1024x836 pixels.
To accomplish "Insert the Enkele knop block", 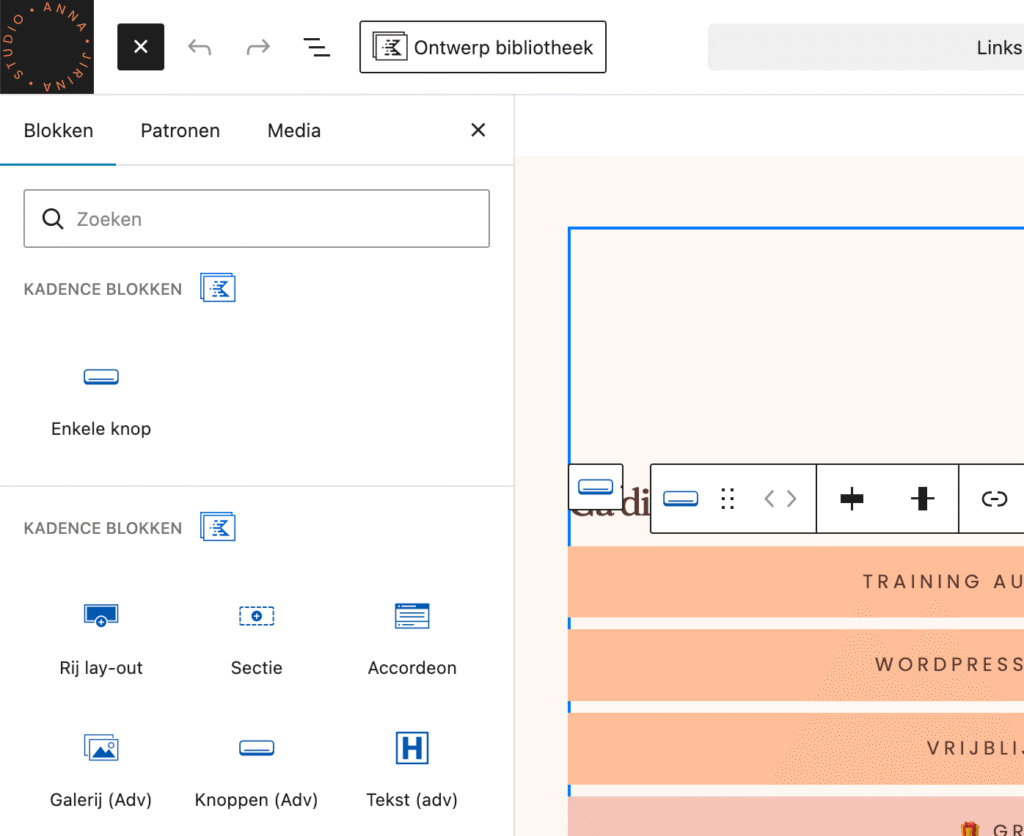I will click(101, 398).
